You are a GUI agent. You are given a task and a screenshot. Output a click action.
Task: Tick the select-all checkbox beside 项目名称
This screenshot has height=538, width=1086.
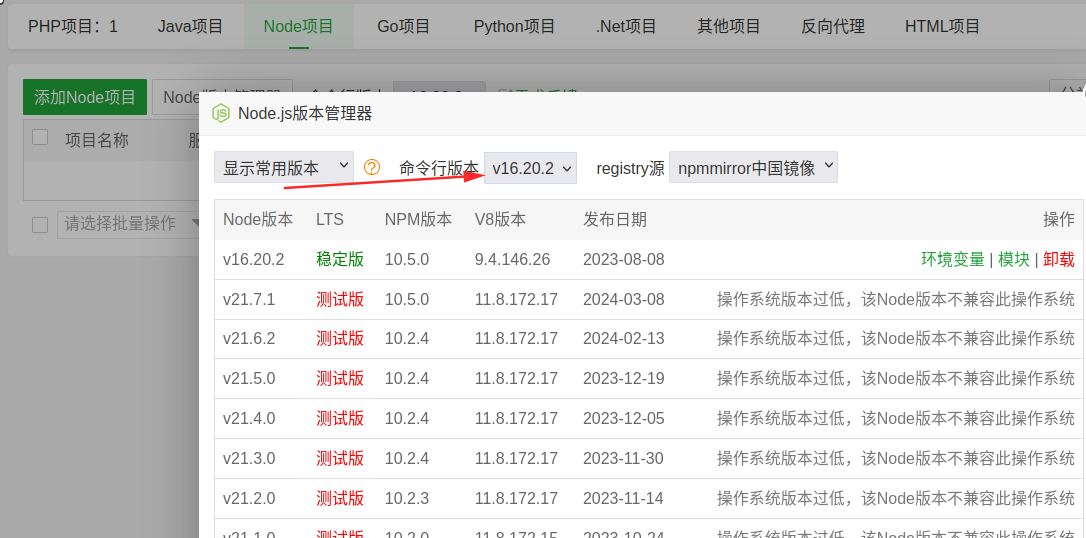point(40,137)
